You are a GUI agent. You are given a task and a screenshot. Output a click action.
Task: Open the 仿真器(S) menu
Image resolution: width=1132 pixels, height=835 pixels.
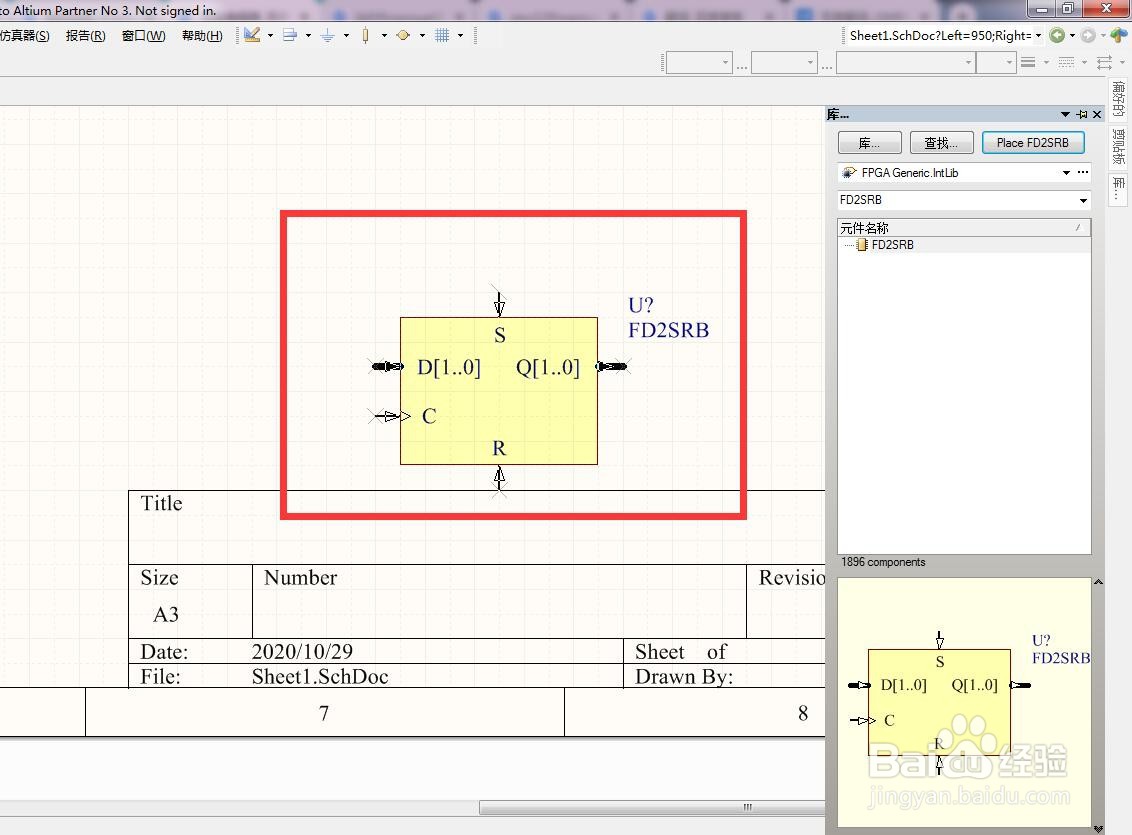[25, 35]
